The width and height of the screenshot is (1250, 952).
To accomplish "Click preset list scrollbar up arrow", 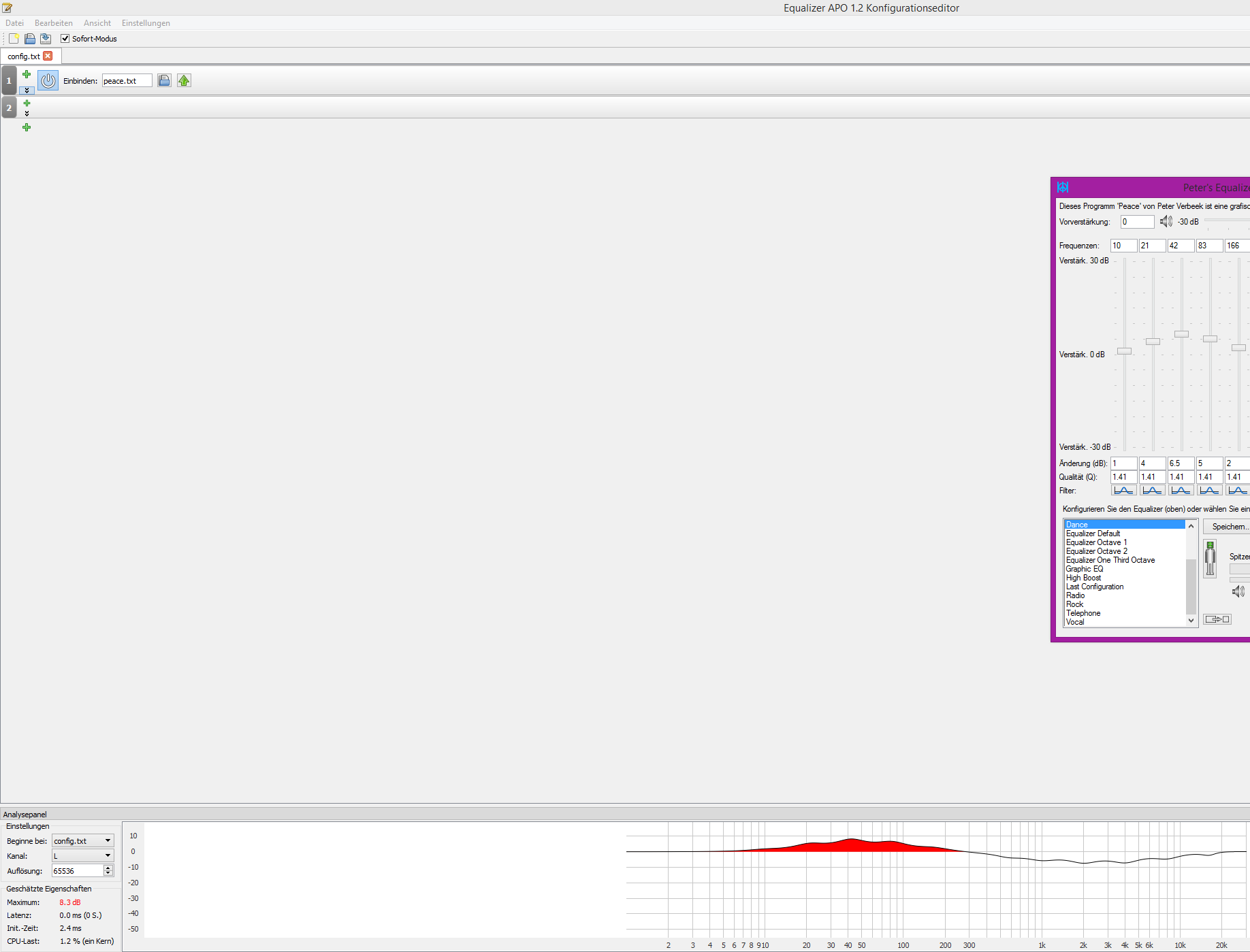I will 1191,526.
